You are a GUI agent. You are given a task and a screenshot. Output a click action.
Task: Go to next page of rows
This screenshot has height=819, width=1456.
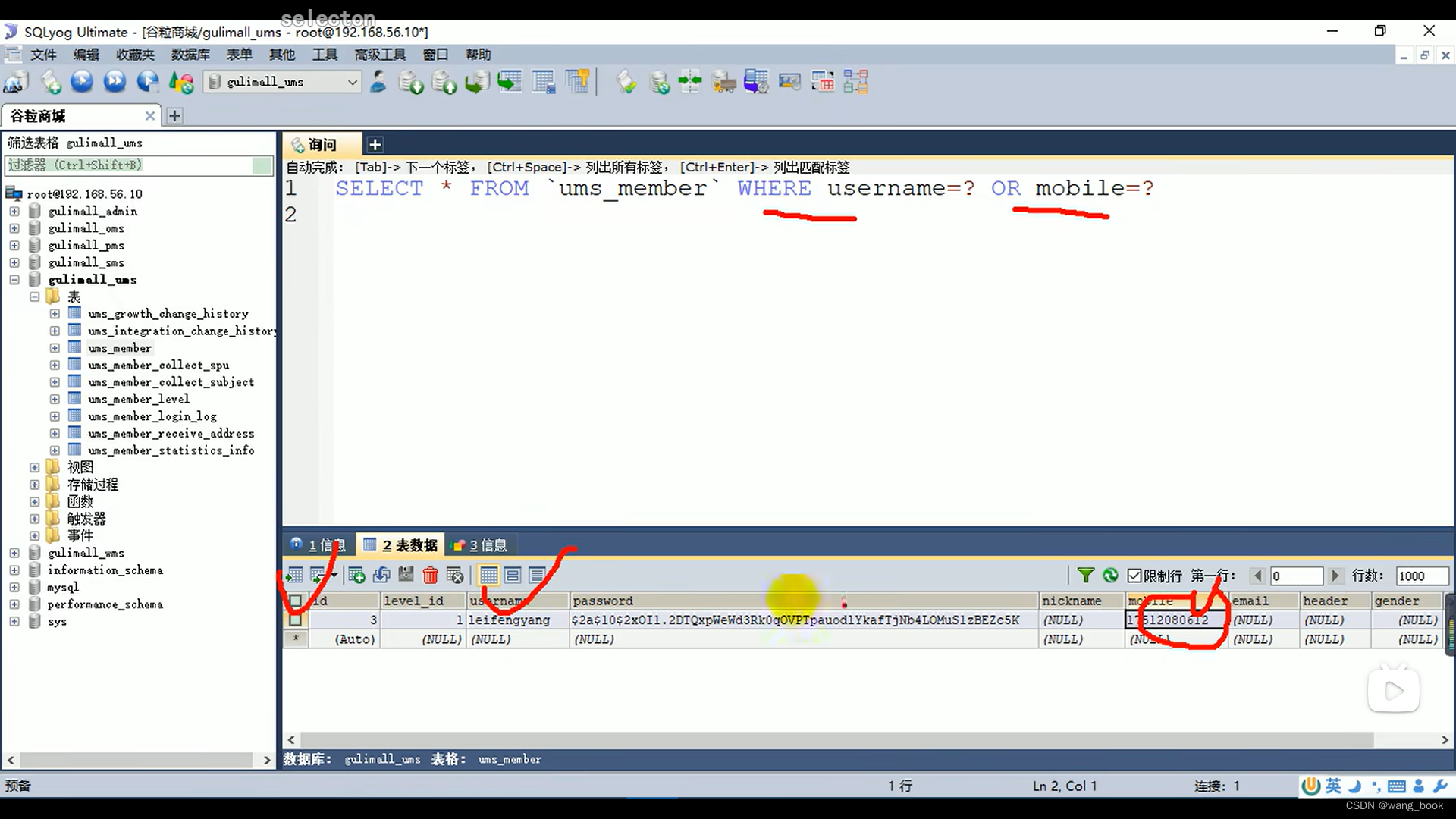[1335, 576]
